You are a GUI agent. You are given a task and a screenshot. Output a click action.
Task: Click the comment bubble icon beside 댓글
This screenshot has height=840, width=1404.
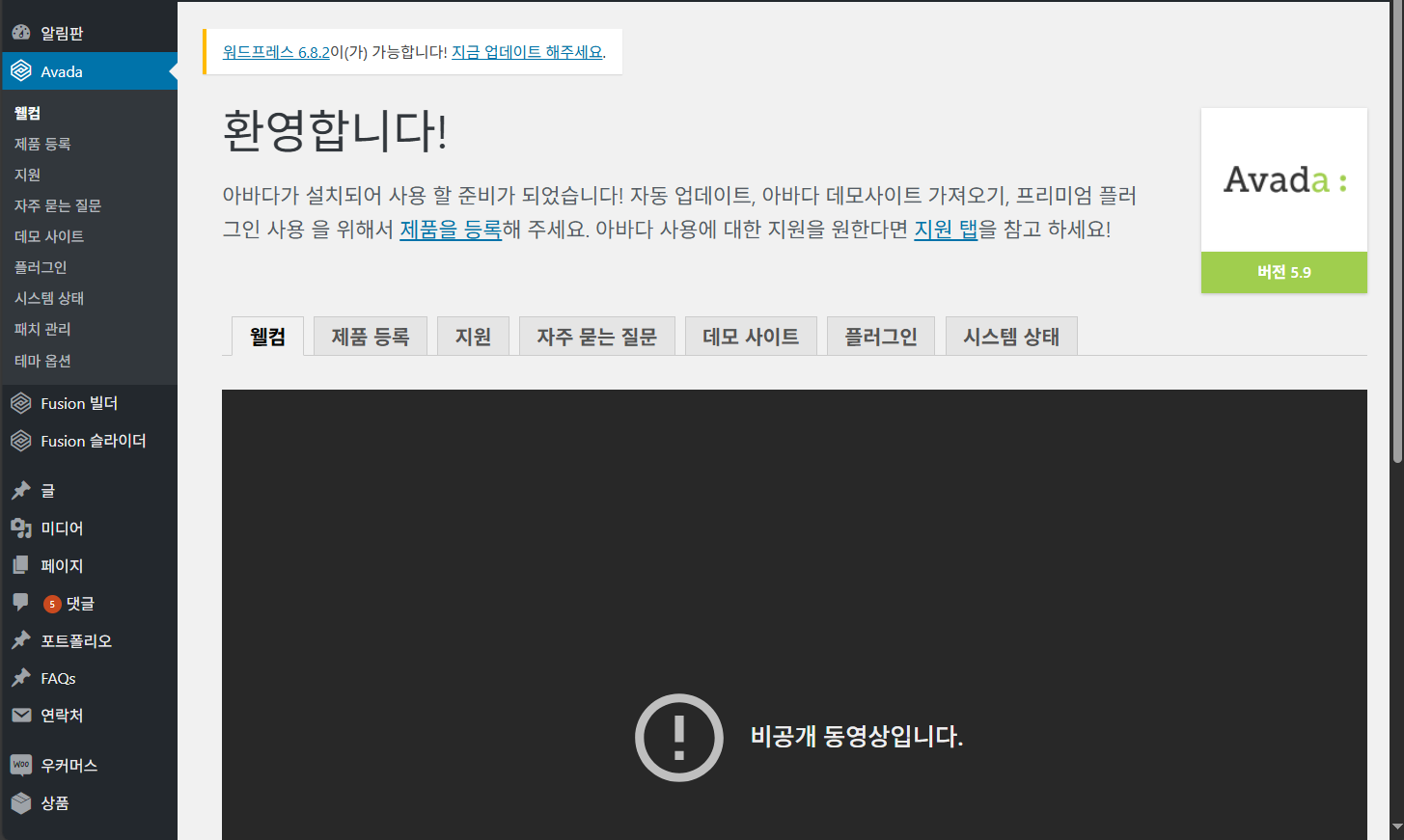tap(21, 603)
